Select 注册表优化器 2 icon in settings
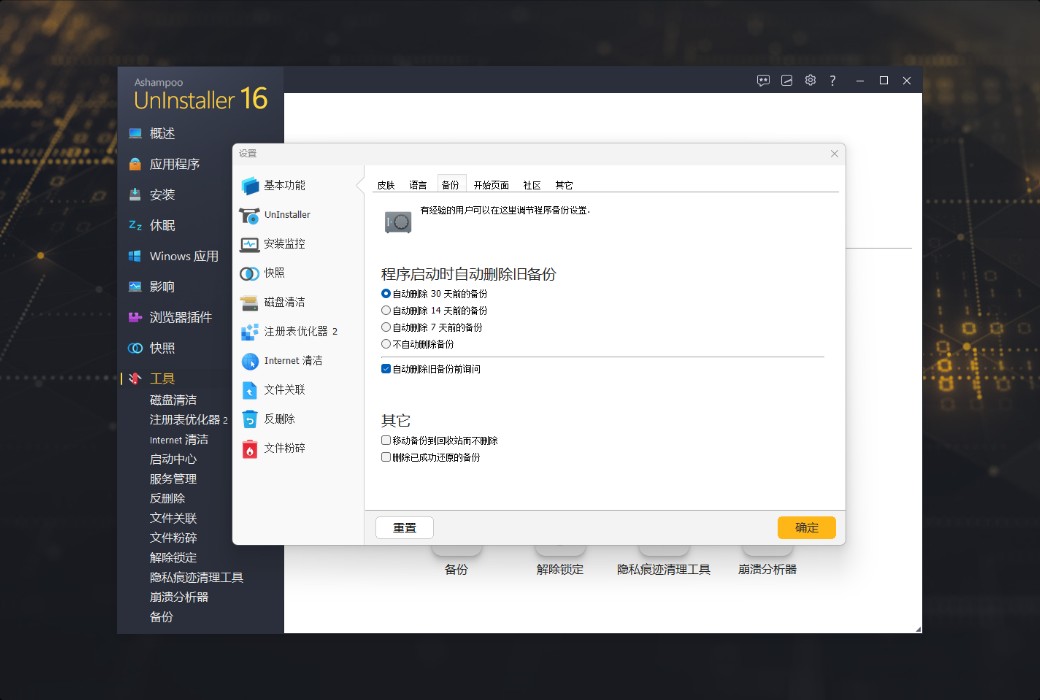 pyautogui.click(x=250, y=332)
